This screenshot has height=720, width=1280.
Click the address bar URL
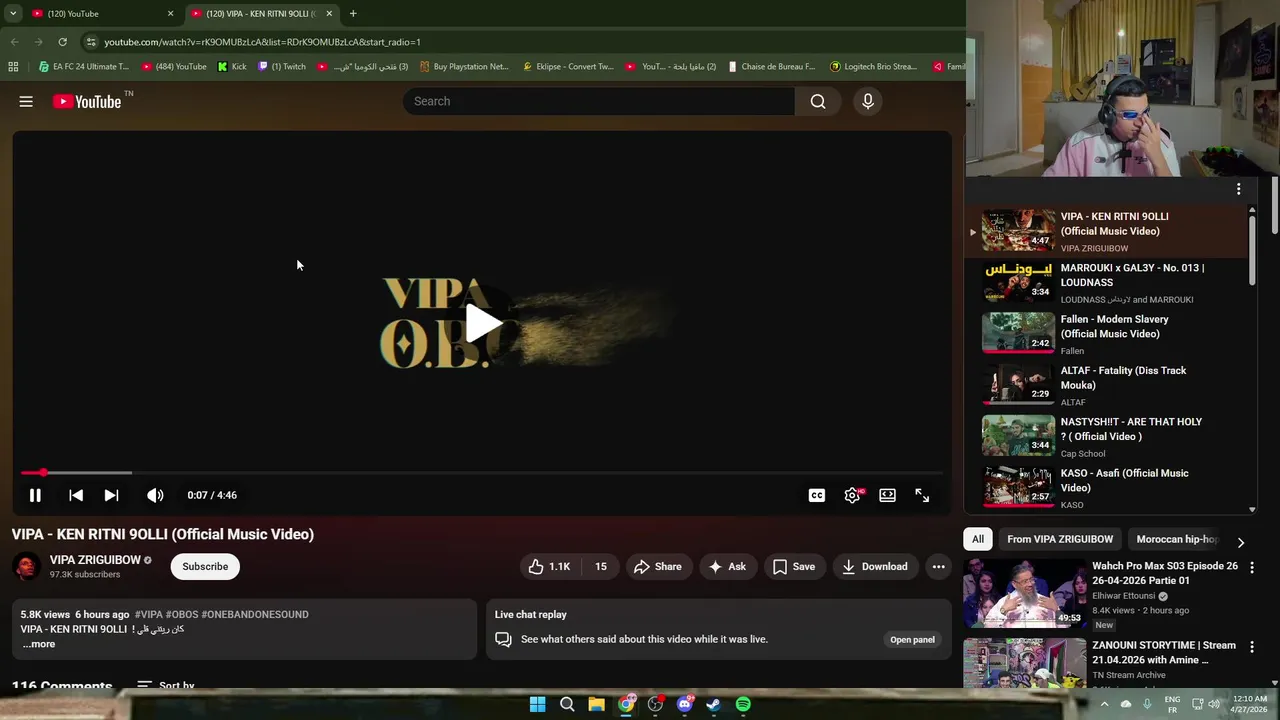(x=262, y=42)
